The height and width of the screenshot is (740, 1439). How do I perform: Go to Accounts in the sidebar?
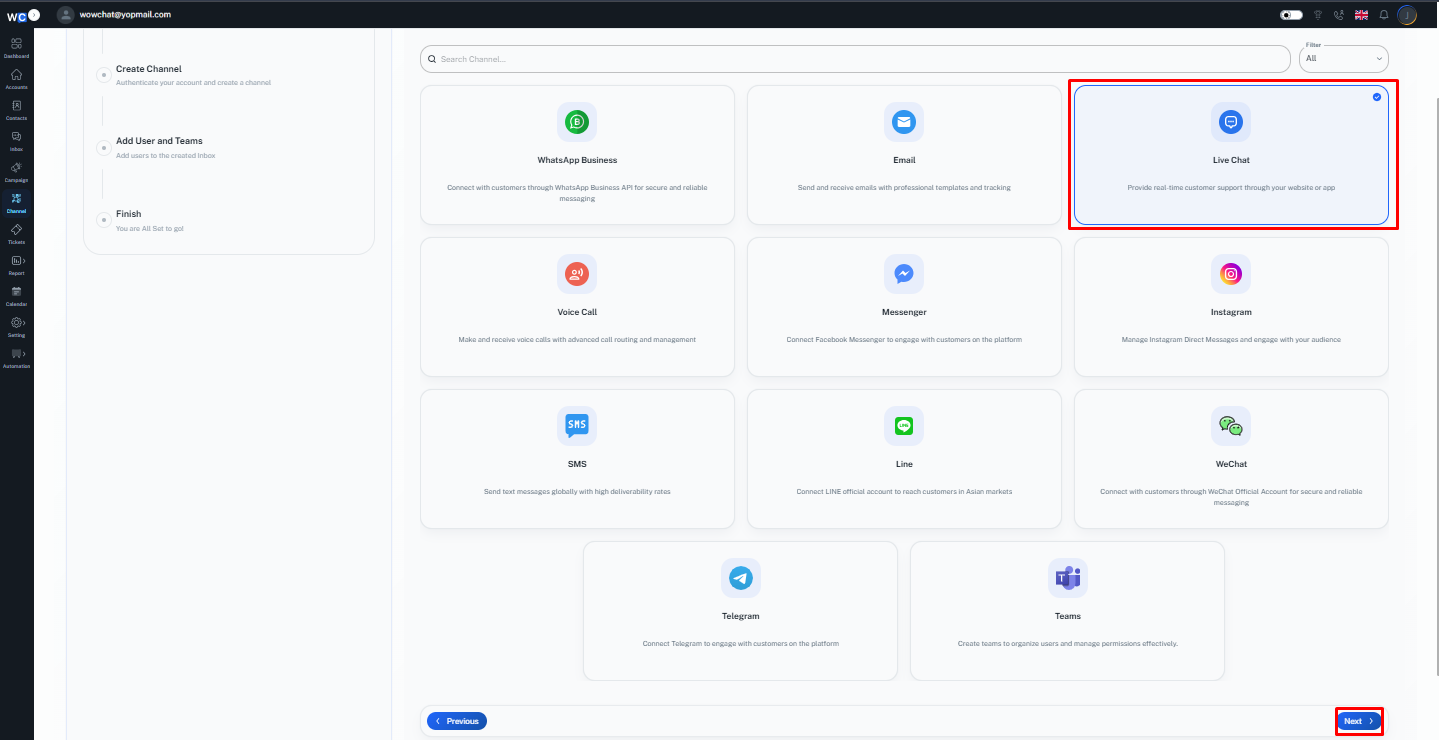pyautogui.click(x=16, y=78)
